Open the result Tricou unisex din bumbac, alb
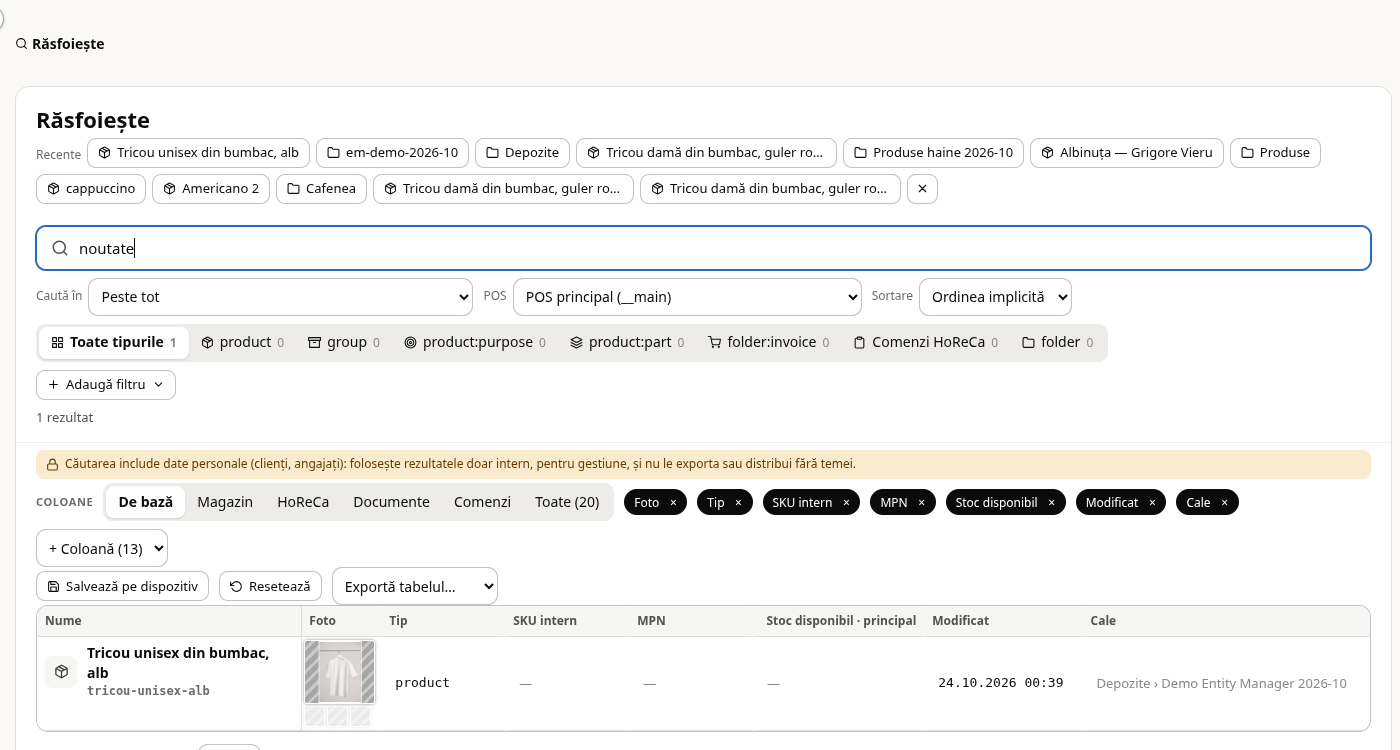This screenshot has height=750, width=1400. click(178, 662)
